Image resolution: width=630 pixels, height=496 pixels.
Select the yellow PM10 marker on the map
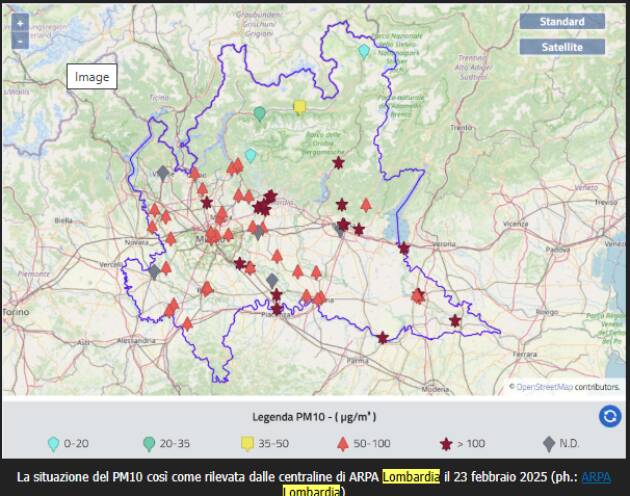click(x=299, y=107)
